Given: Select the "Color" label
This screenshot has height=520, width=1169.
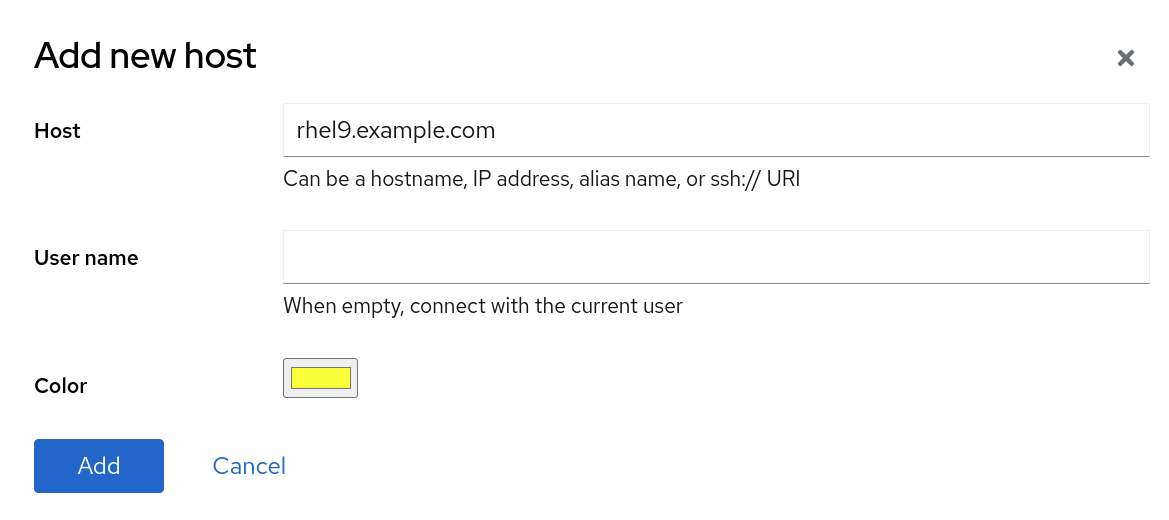Looking at the screenshot, I should click(x=61, y=386).
